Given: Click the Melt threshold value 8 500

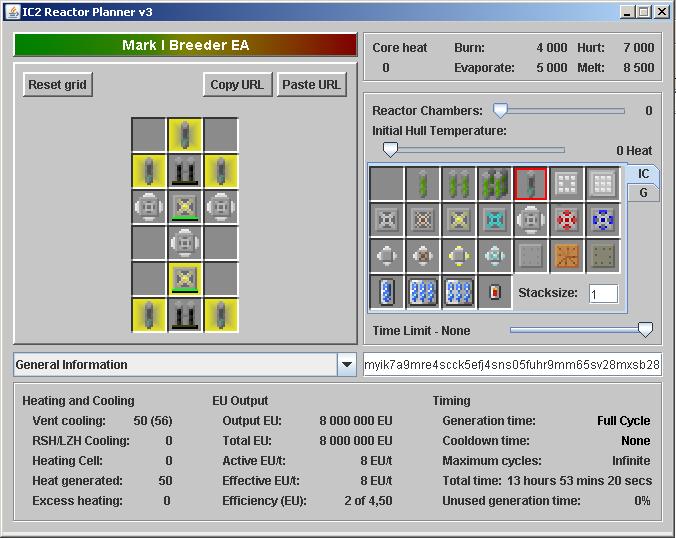Looking at the screenshot, I should (x=638, y=68).
